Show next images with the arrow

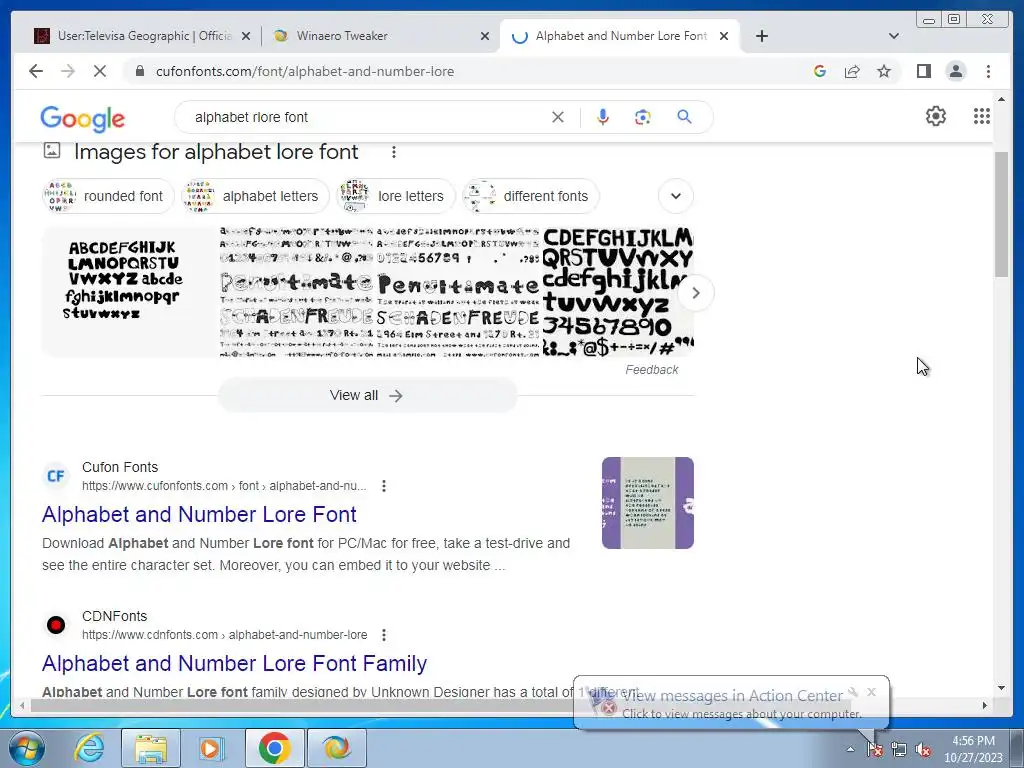(x=696, y=293)
